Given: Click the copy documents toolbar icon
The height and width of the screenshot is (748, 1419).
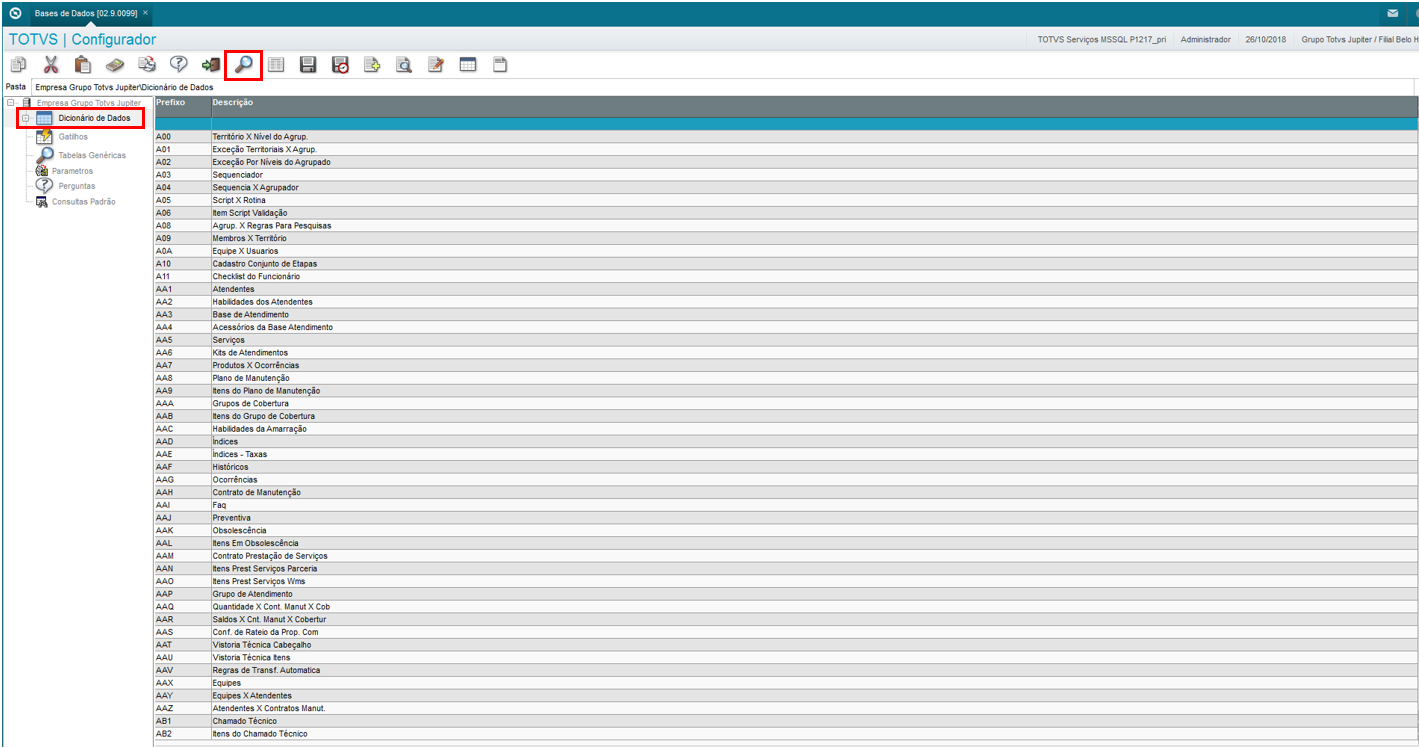Looking at the screenshot, I should (18, 65).
